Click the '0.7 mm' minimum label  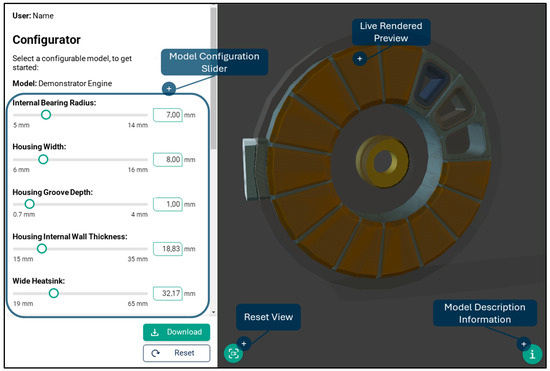24,215
